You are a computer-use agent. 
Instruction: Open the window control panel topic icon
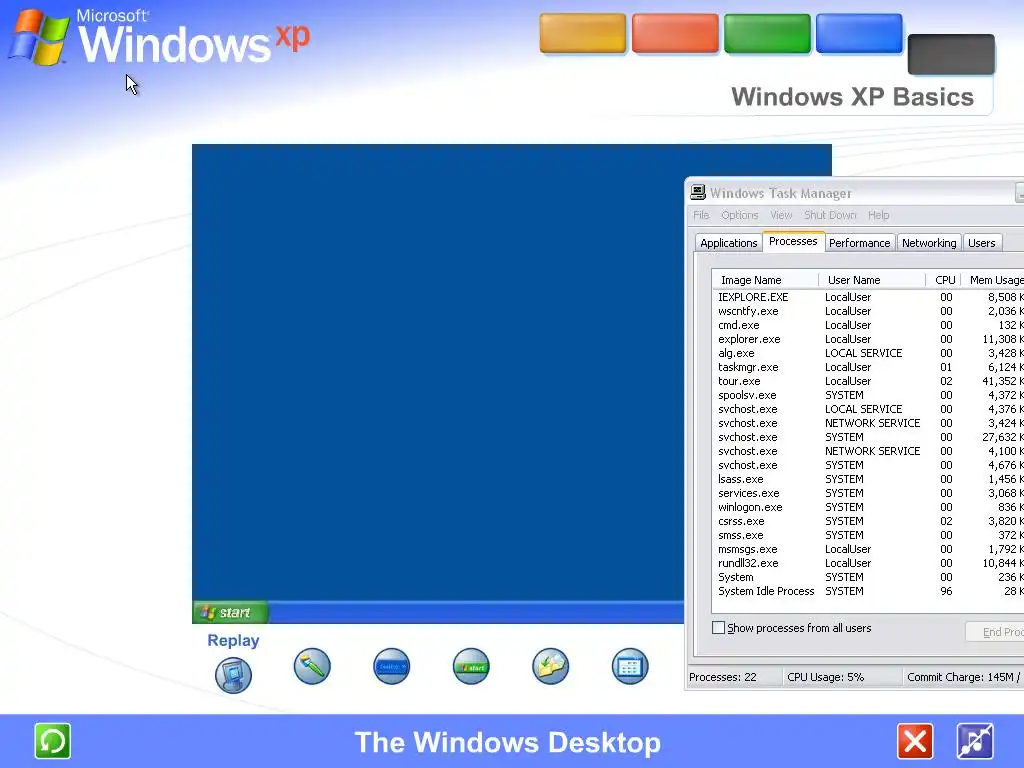[x=630, y=666]
